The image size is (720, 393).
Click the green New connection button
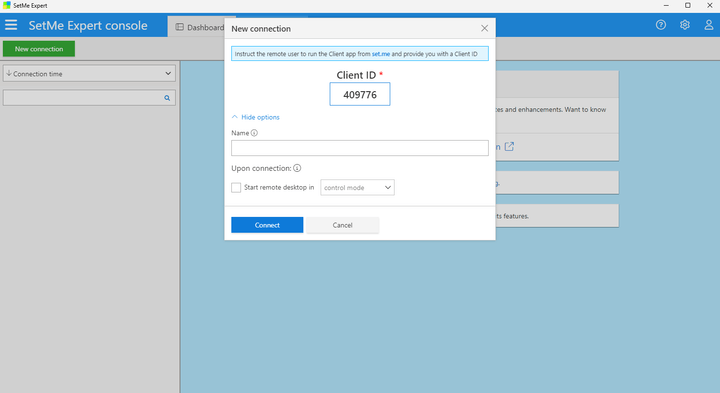(39, 49)
